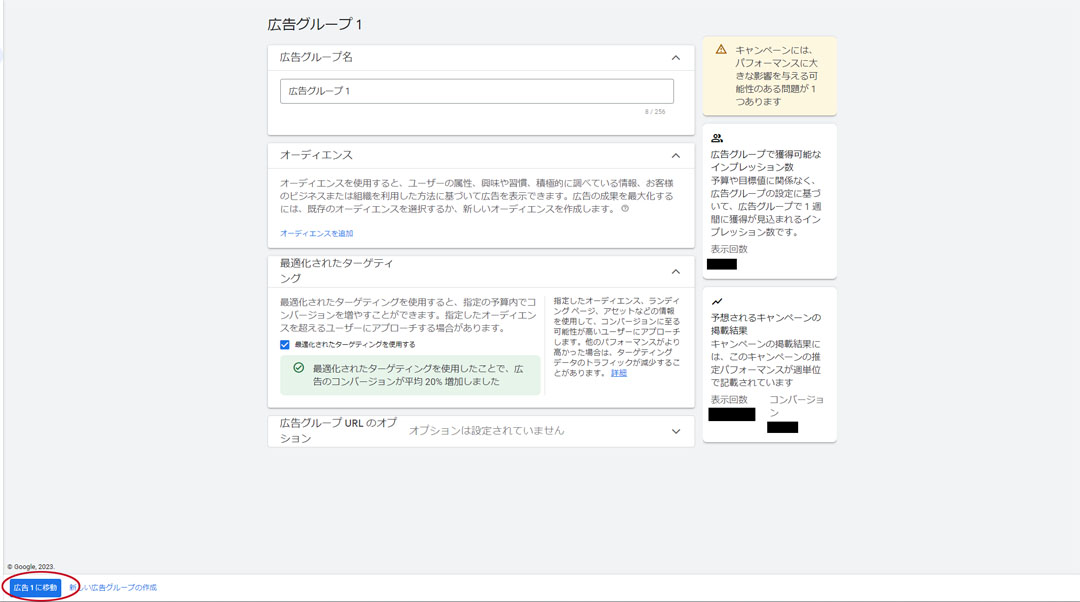Collapse the 最適化されたターゲティング section with its chevron
The image size is (1080, 602).
click(x=675, y=271)
